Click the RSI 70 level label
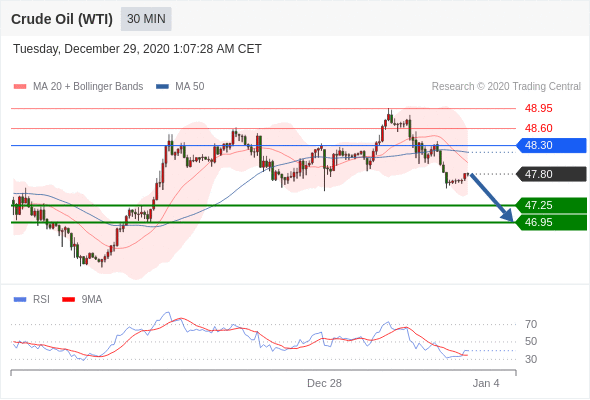This screenshot has height=400, width=590. point(531,324)
